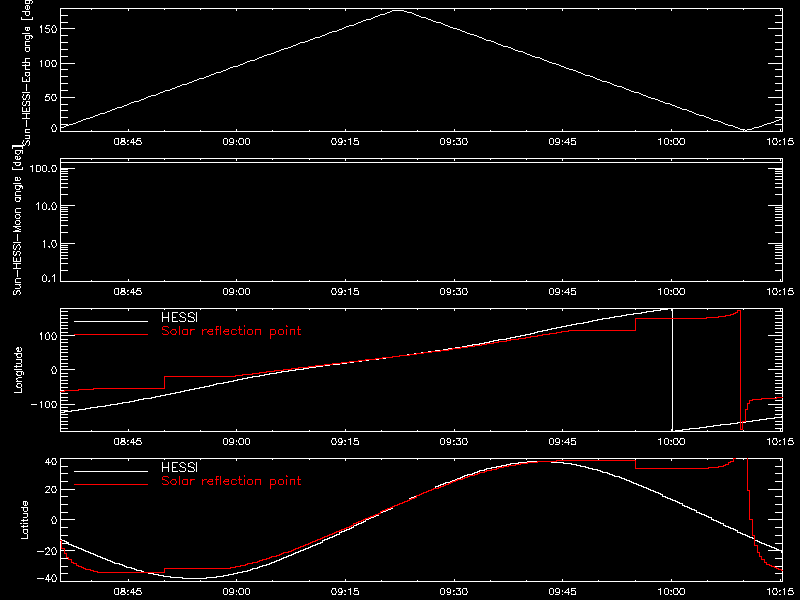Click the 100 tick label on Longitude plot
Screen dimensions: 800x600
(x=47, y=335)
